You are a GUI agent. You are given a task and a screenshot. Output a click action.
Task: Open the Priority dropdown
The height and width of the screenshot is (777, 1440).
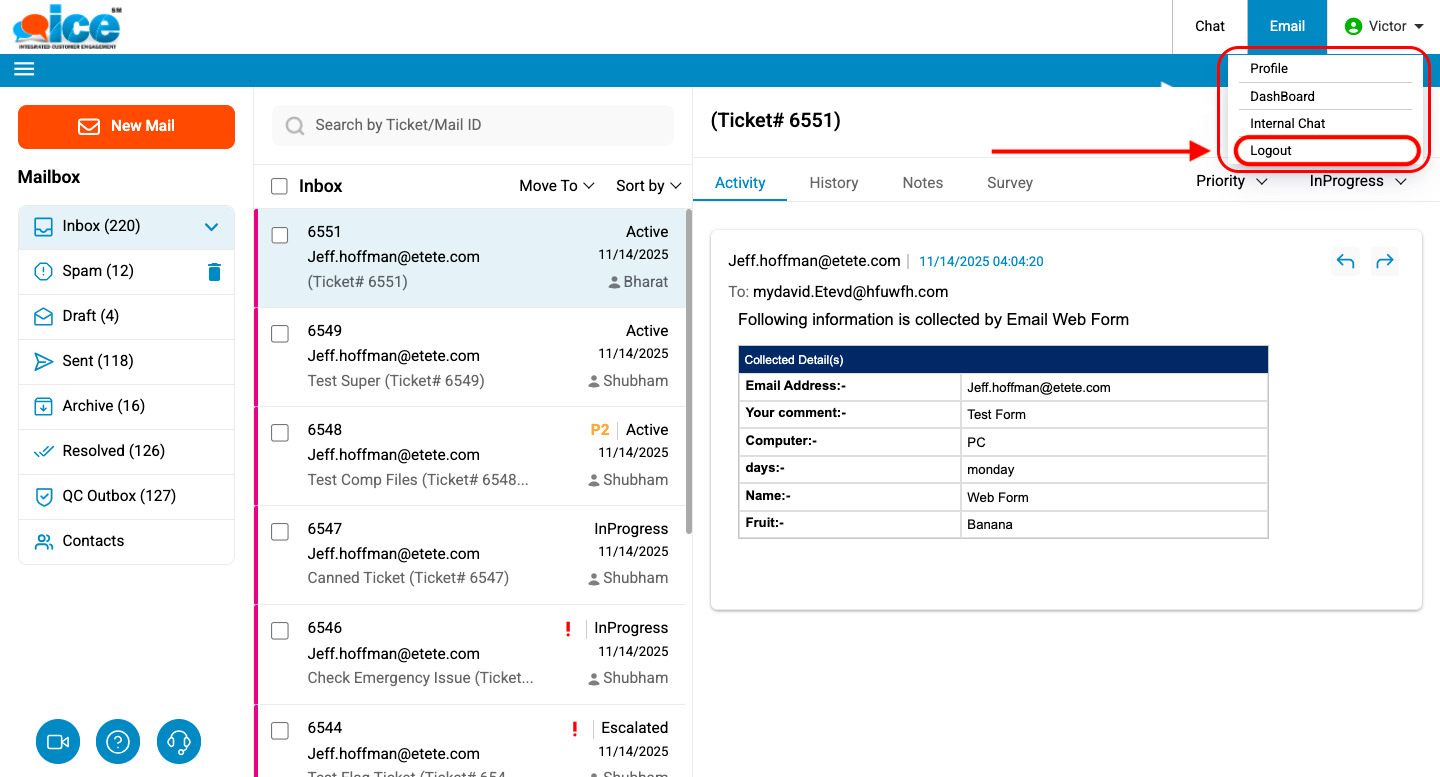click(1231, 181)
